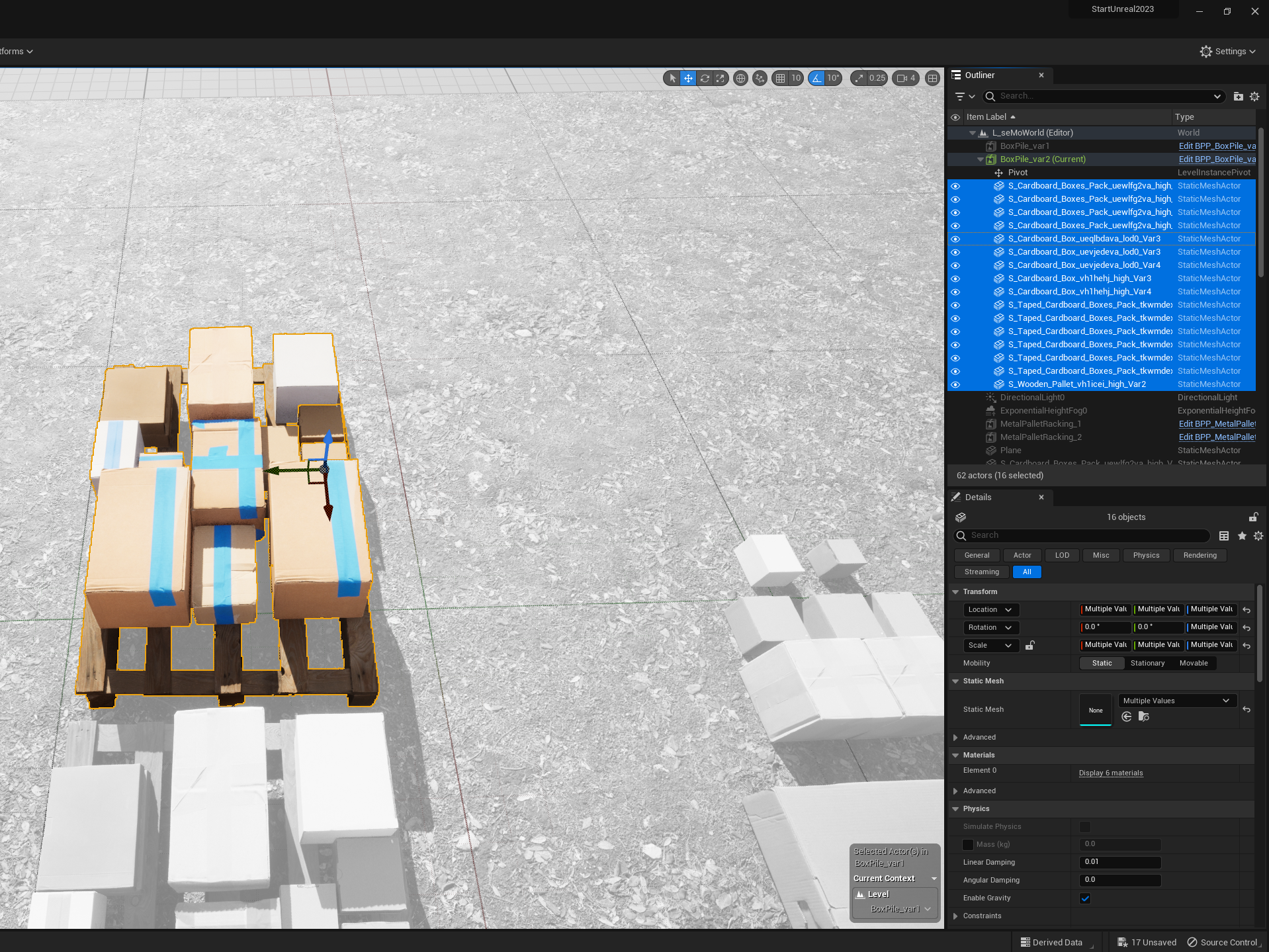Toggle visibility of S_Cardboard_Box_ueqlbdava_lod0_Var3
Viewport: 1269px width, 952px height.
coord(955,239)
